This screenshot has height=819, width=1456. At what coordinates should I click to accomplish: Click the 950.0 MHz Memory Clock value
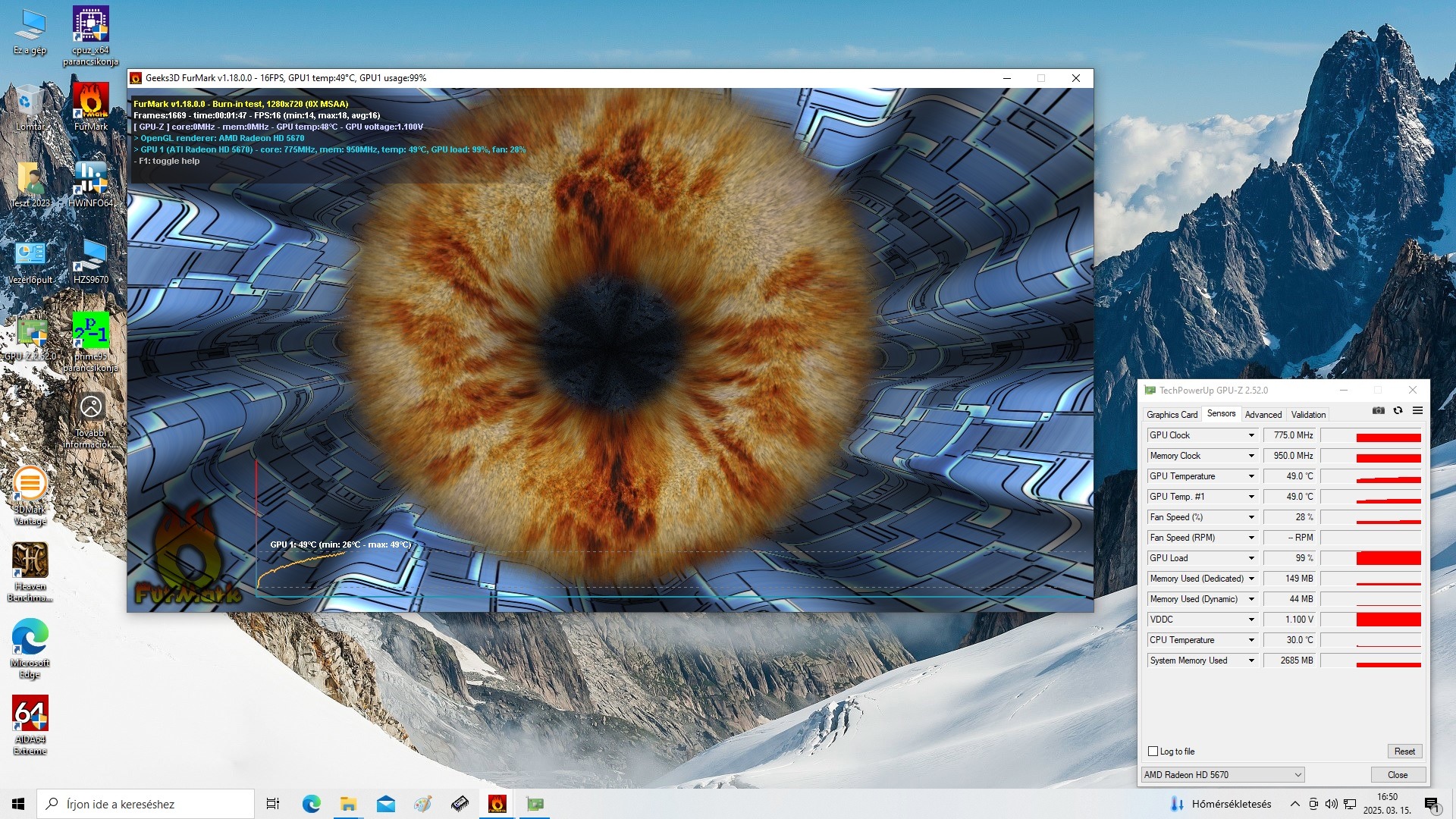tap(1291, 456)
